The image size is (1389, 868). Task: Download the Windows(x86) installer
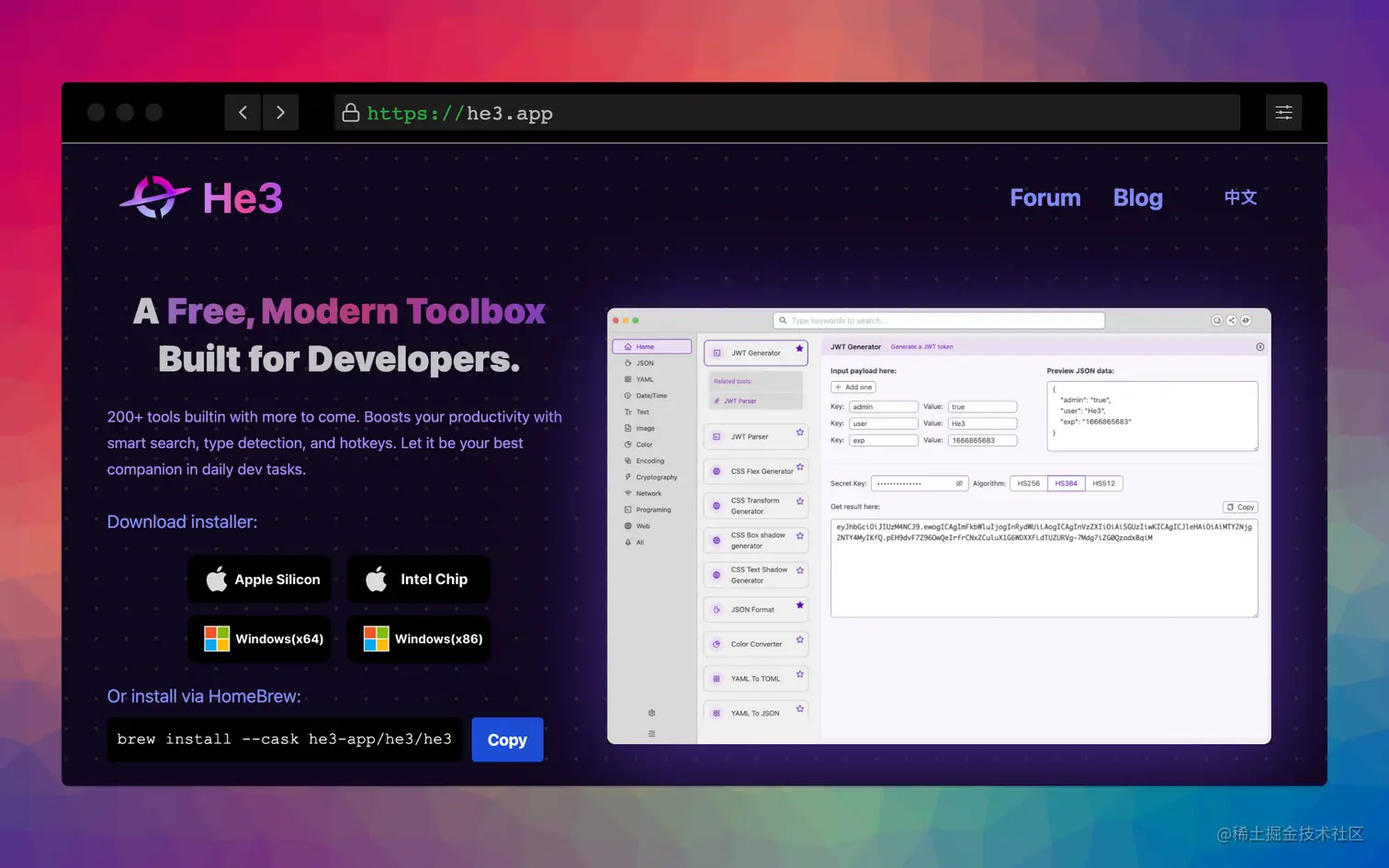(x=419, y=638)
